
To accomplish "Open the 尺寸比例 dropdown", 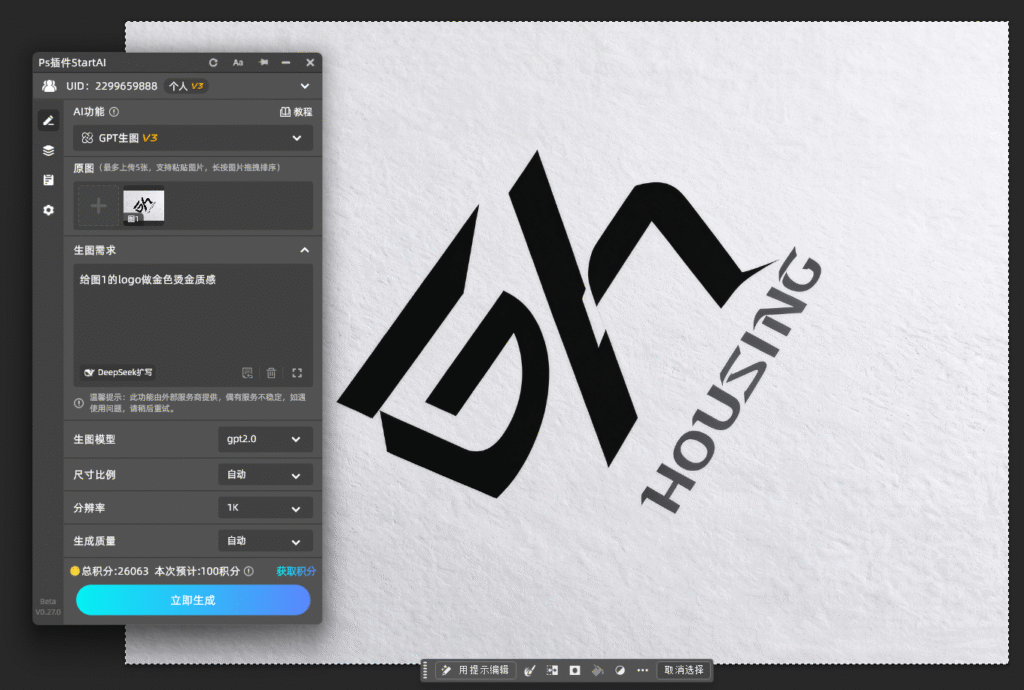I will tap(265, 475).
